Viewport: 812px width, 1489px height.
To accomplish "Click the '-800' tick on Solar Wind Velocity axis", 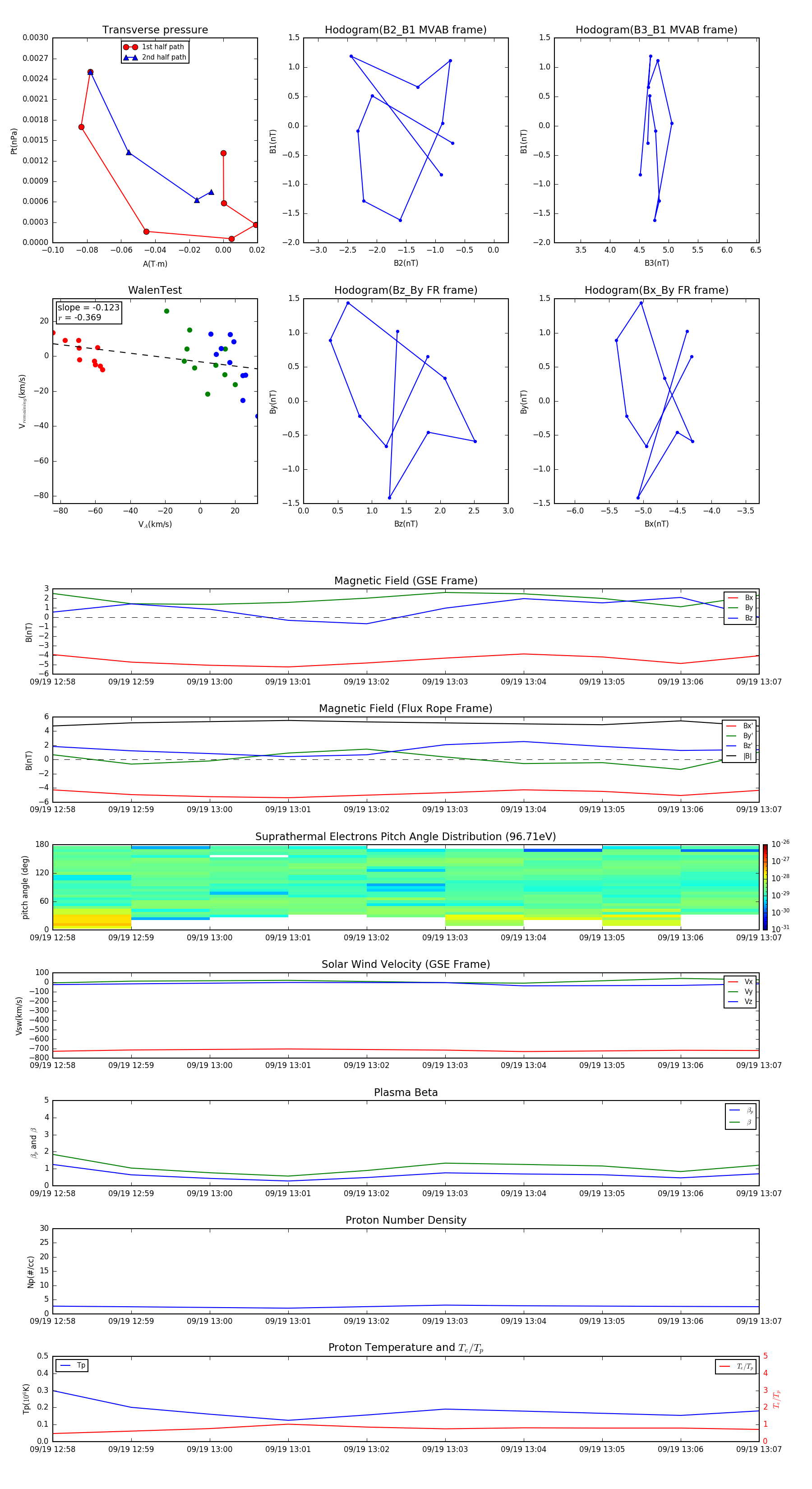I will (x=38, y=1058).
